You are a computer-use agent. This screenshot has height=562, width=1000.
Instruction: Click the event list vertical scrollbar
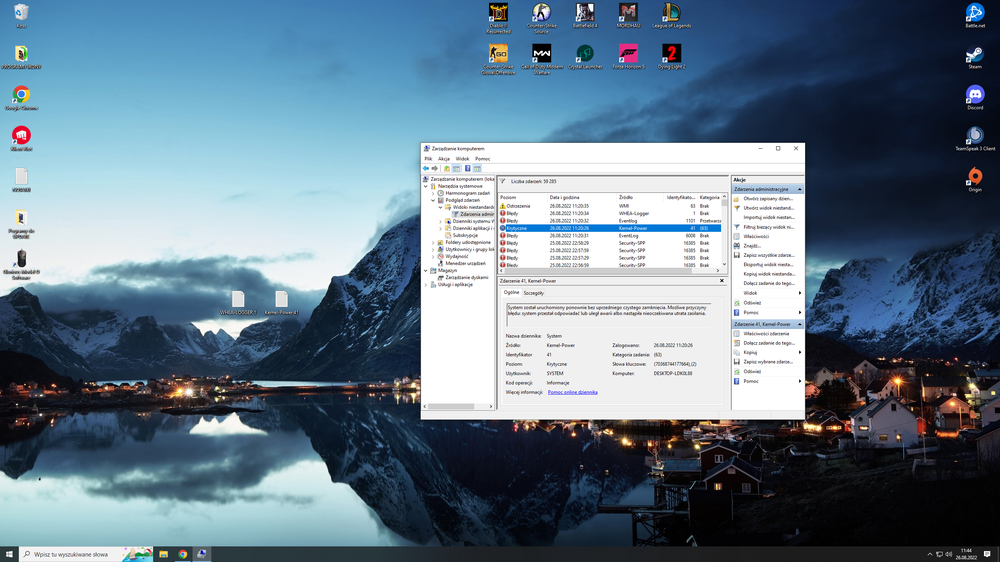pos(724,230)
